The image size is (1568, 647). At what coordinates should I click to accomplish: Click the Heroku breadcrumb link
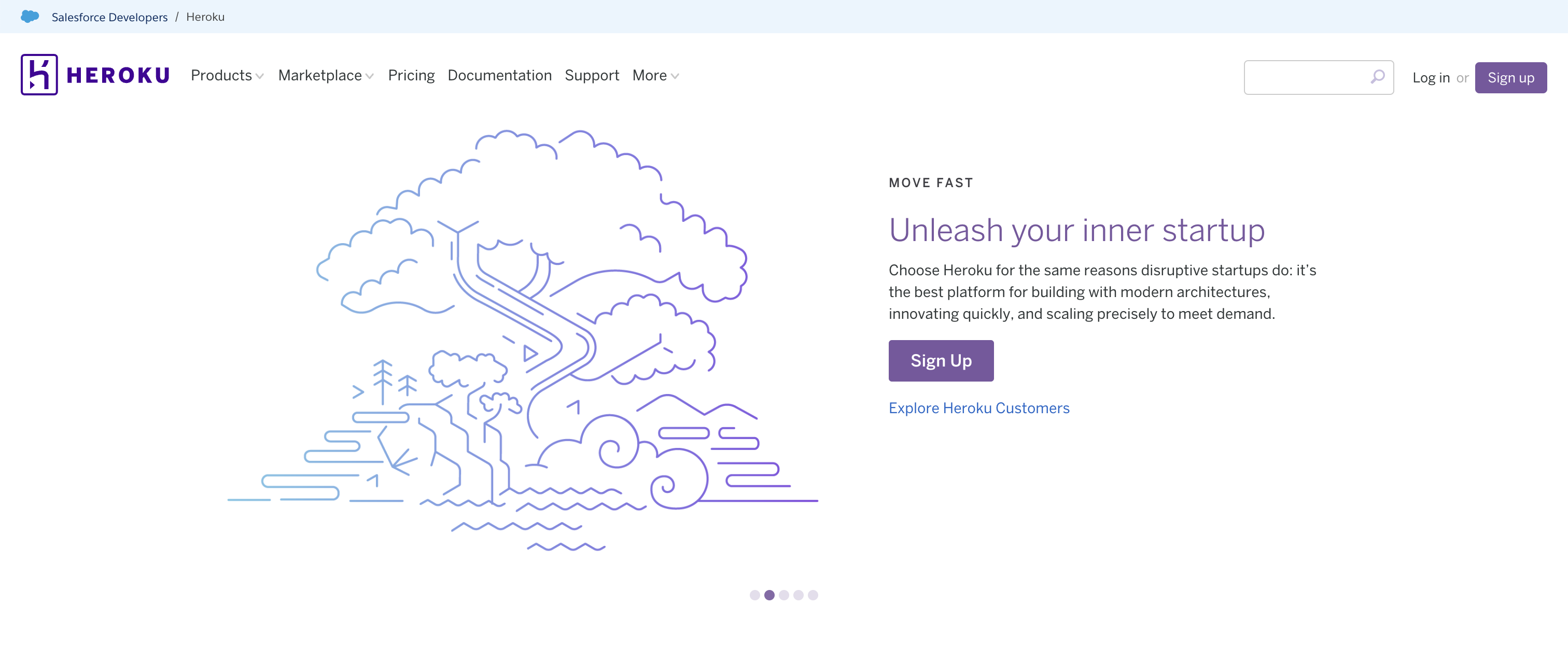click(205, 17)
